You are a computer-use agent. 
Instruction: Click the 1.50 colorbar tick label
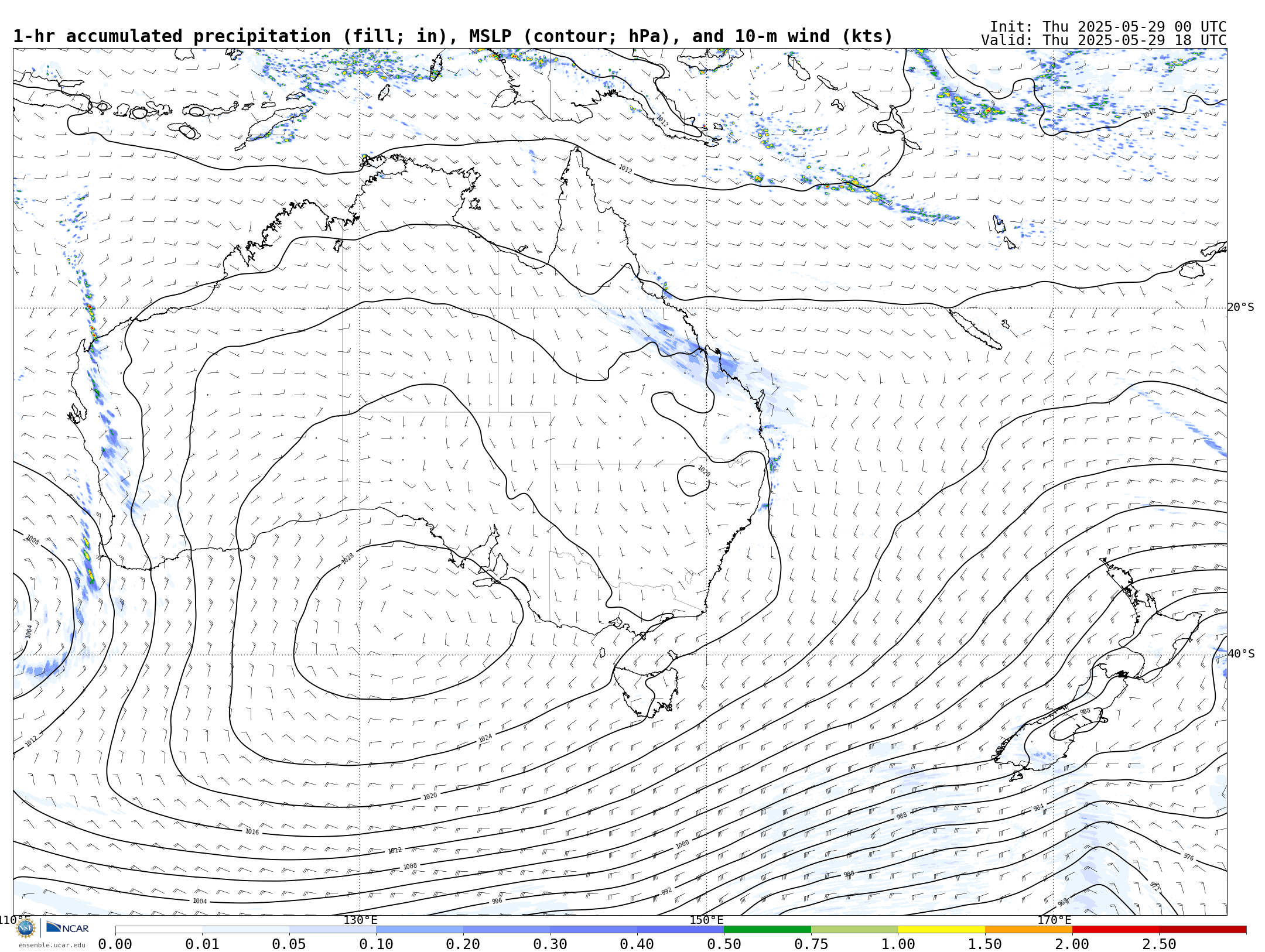(x=985, y=944)
